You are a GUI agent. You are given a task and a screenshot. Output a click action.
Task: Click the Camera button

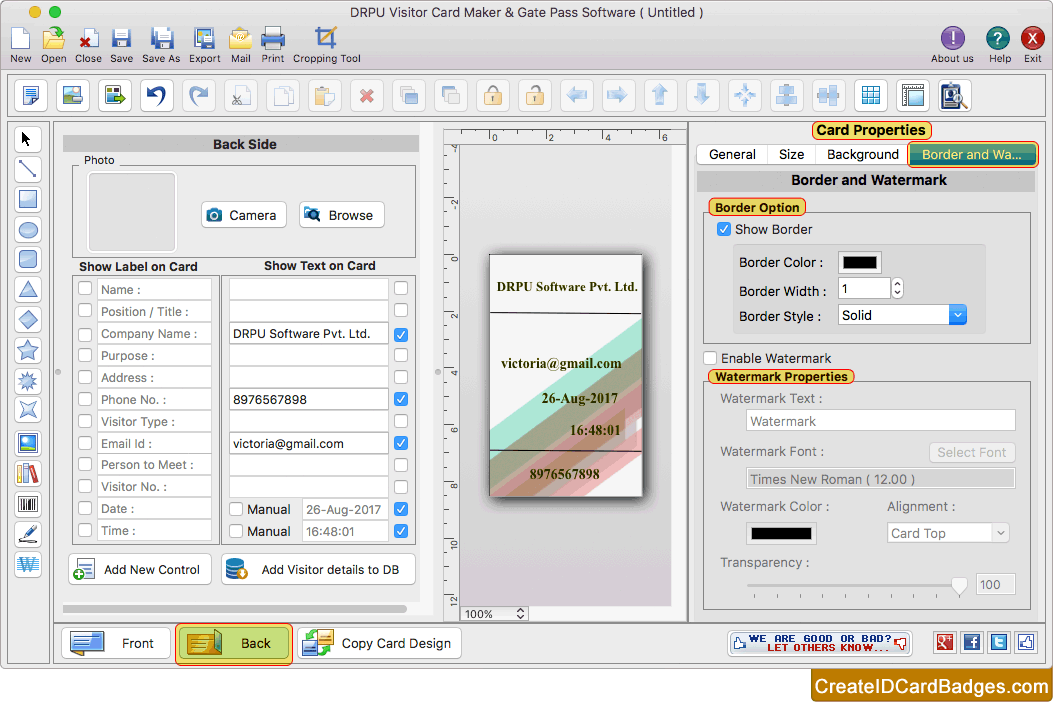click(243, 215)
